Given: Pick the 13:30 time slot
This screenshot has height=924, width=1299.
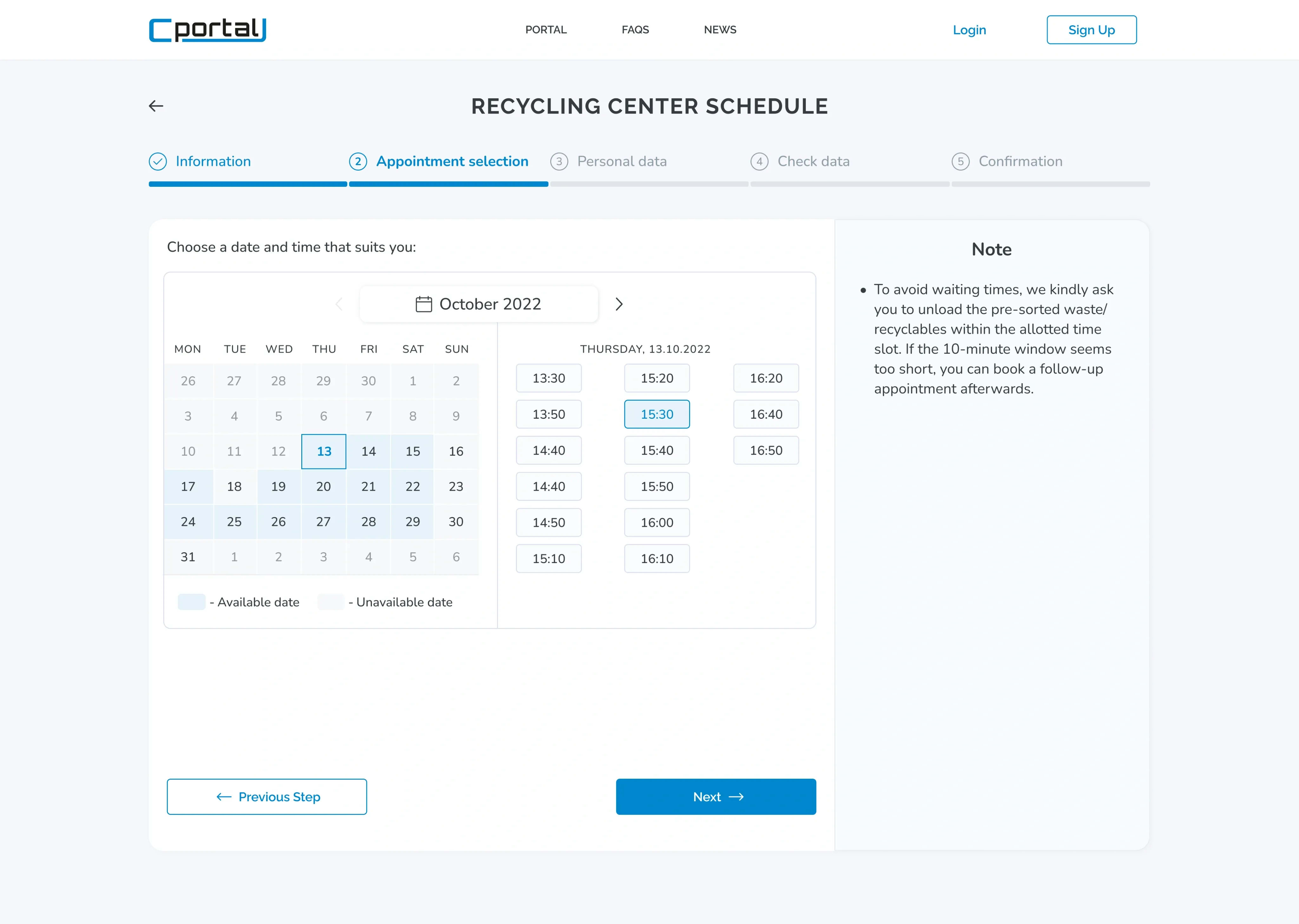Looking at the screenshot, I should [548, 378].
